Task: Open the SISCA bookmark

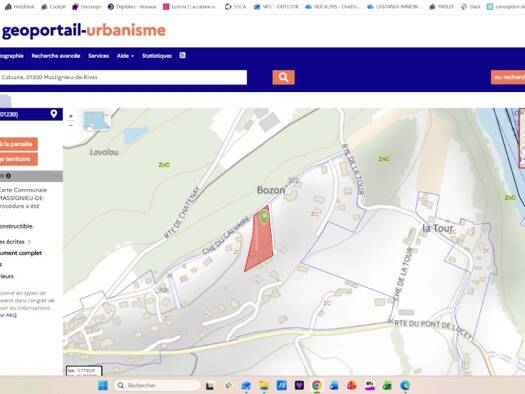Action: pyautogui.click(x=235, y=6)
